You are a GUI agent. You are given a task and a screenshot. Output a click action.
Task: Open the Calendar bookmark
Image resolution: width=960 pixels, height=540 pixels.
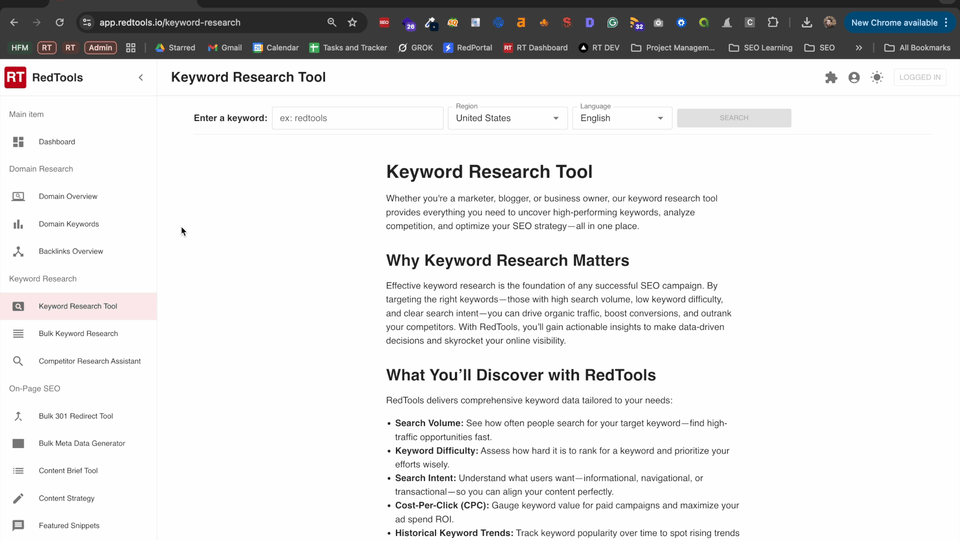276,48
